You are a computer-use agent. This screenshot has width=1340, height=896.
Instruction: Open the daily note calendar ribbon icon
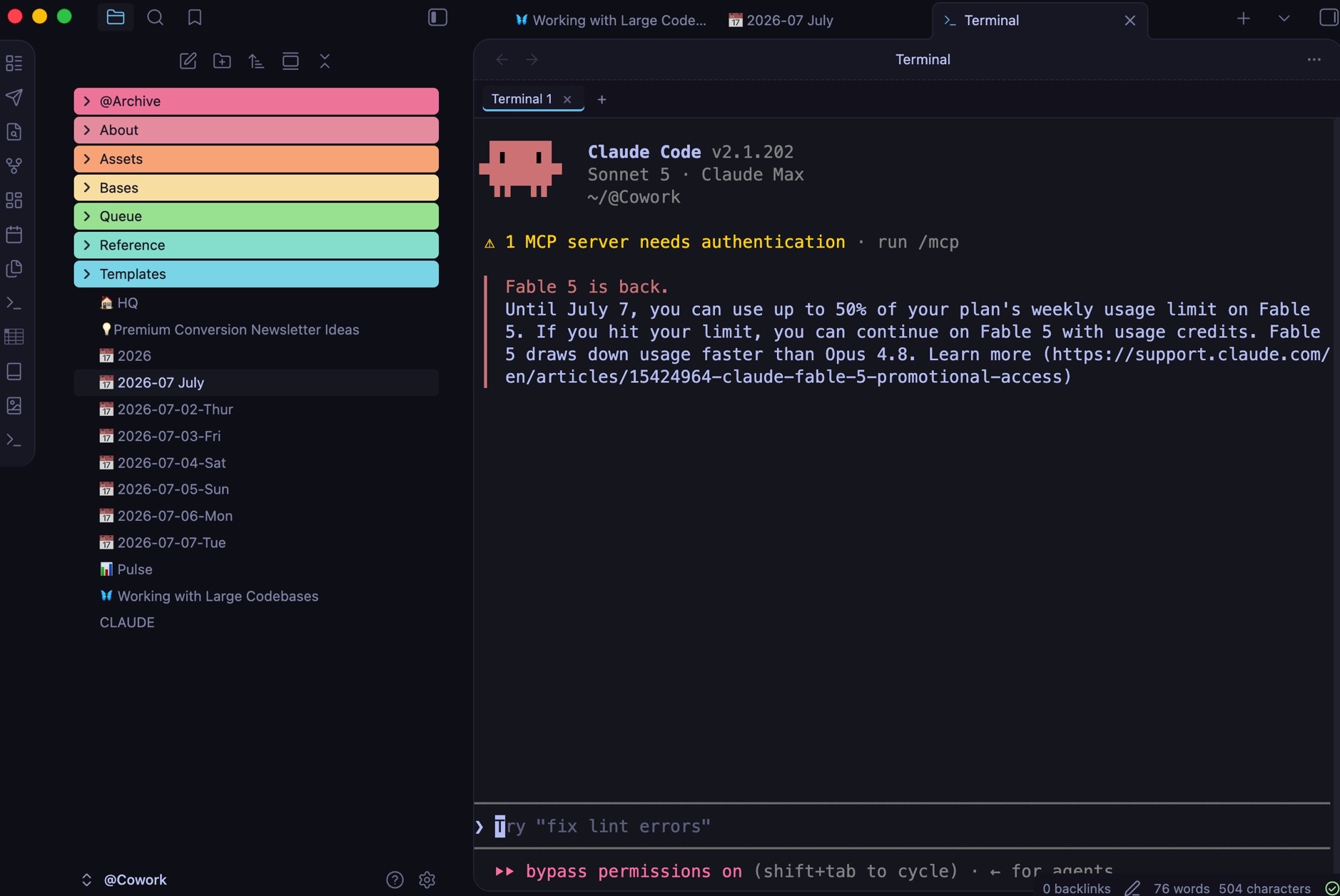coord(14,234)
